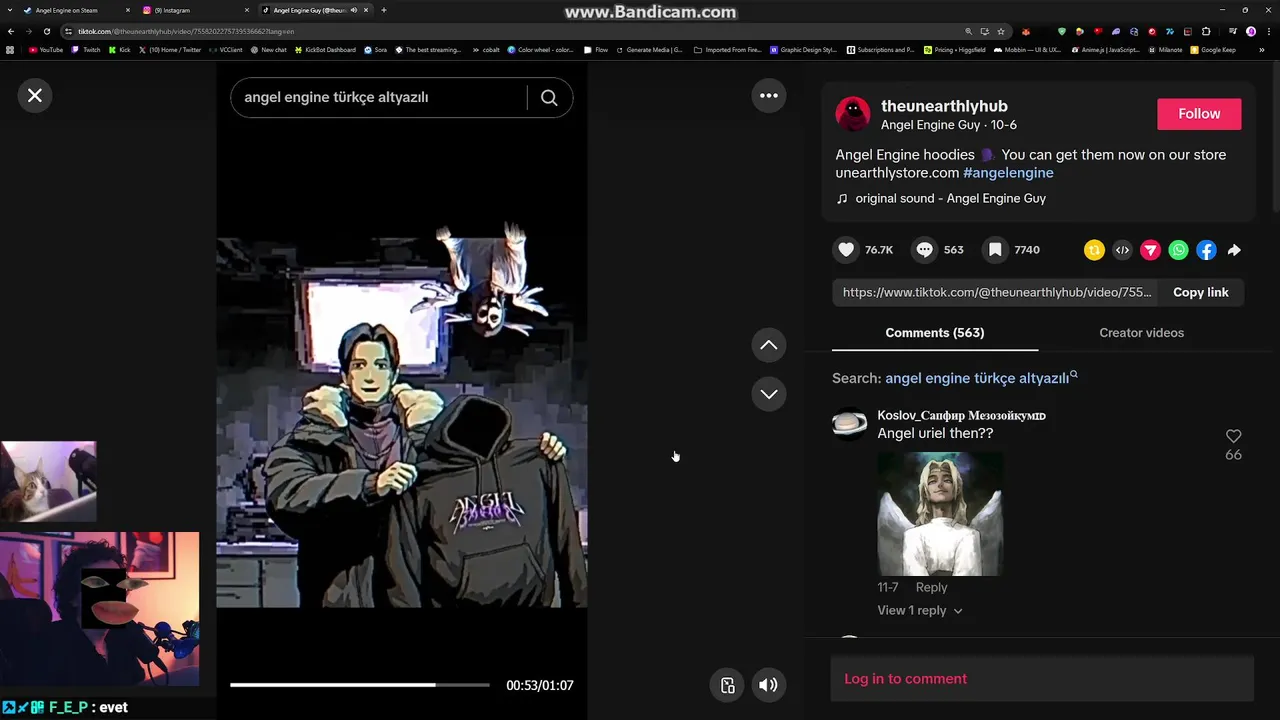Mute the video with speaker icon
The width and height of the screenshot is (1280, 720).
(x=768, y=685)
